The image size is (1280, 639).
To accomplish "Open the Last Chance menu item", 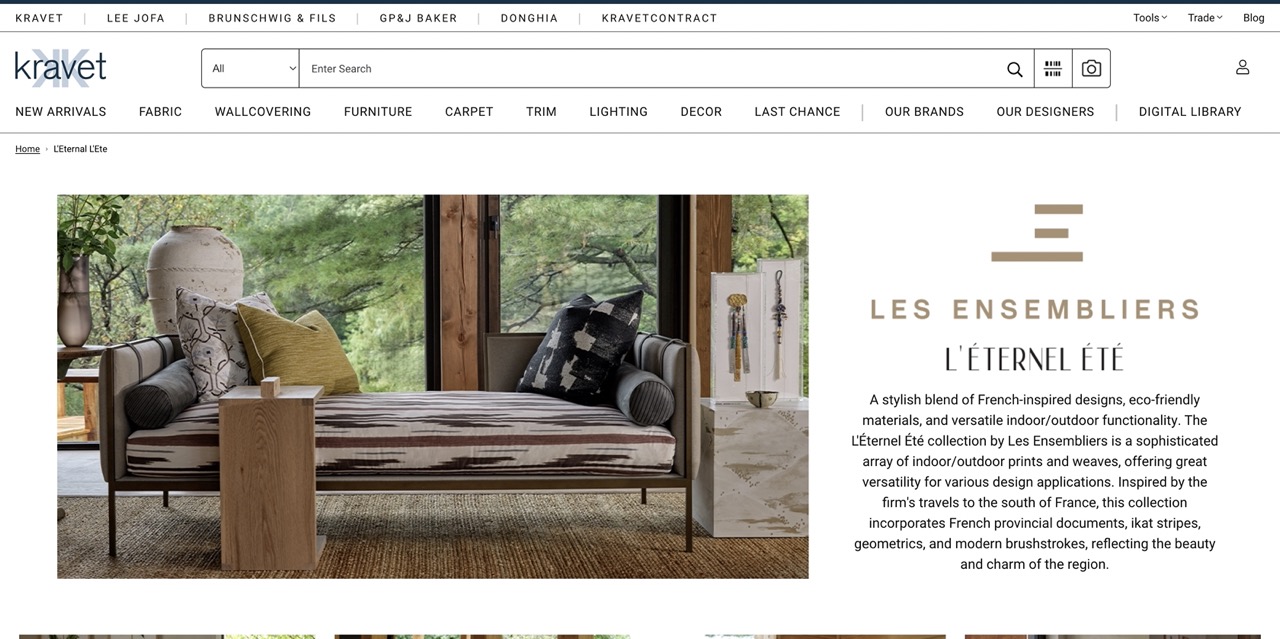I will [x=797, y=112].
